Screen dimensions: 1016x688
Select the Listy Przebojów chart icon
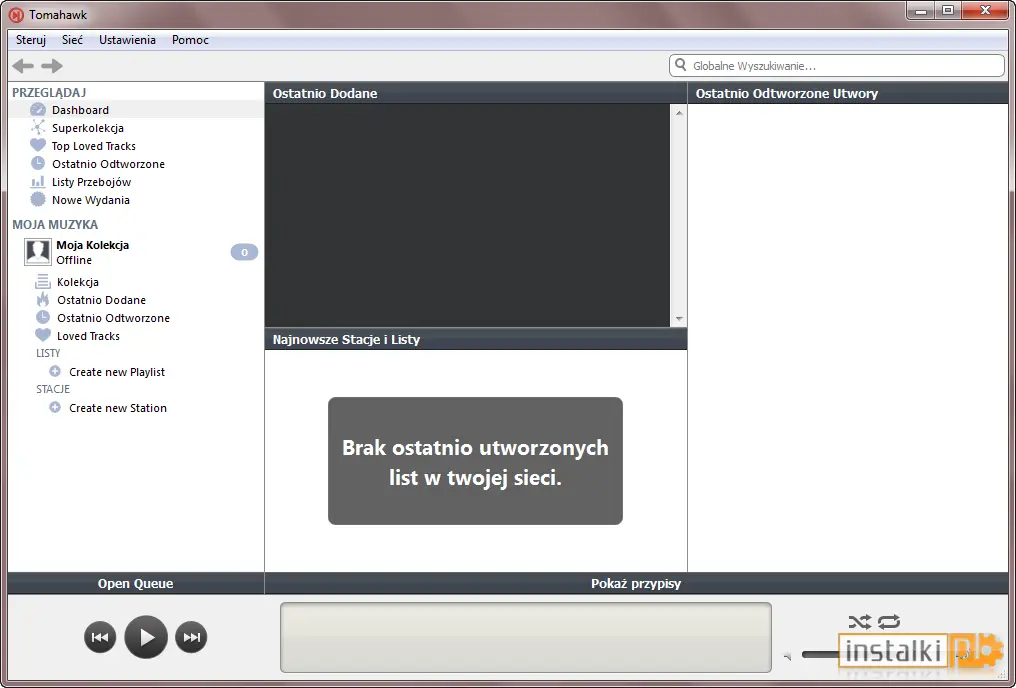coord(38,182)
